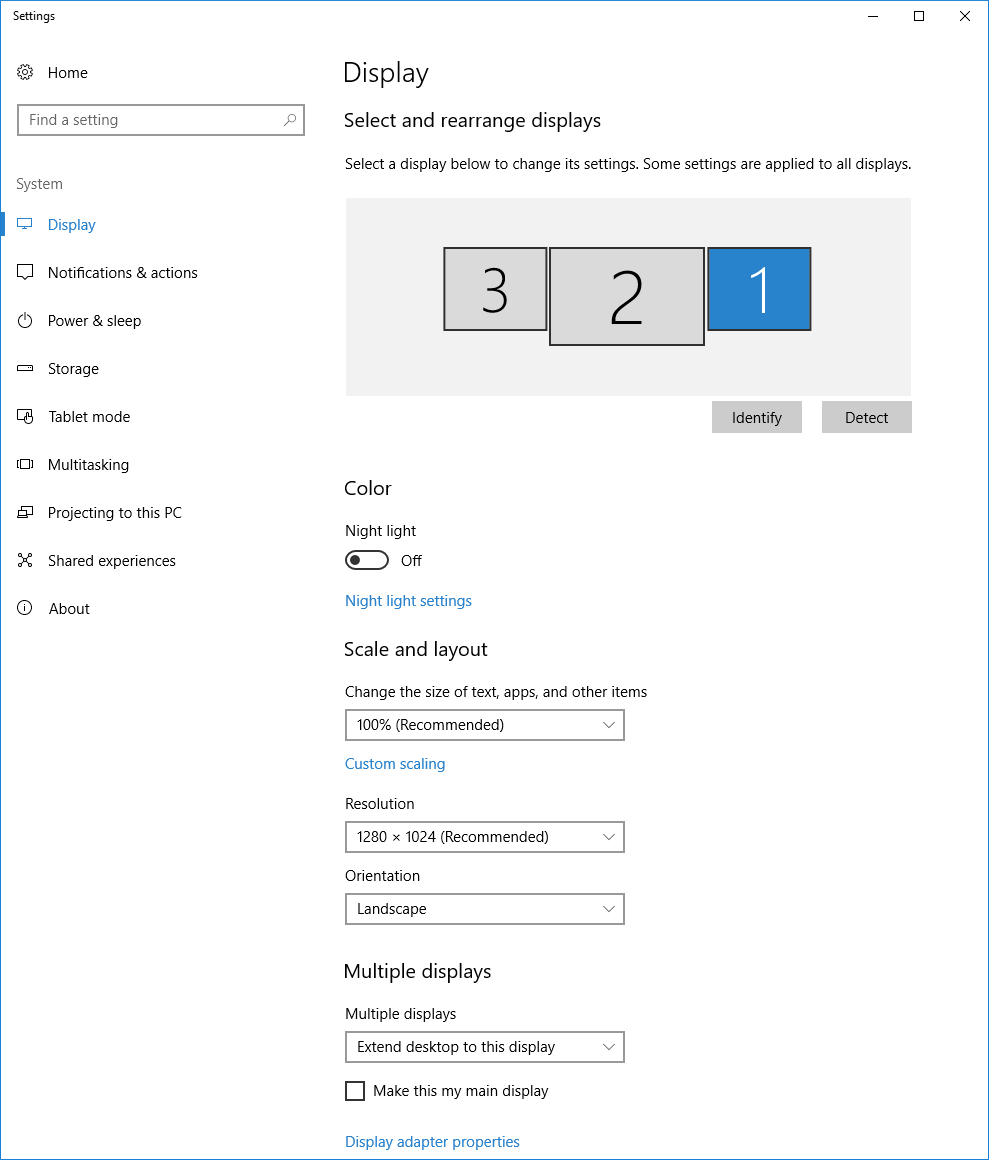Viewport: 989px width, 1160px height.
Task: Open the Multiple displays dropdown
Action: pyautogui.click(x=485, y=1047)
